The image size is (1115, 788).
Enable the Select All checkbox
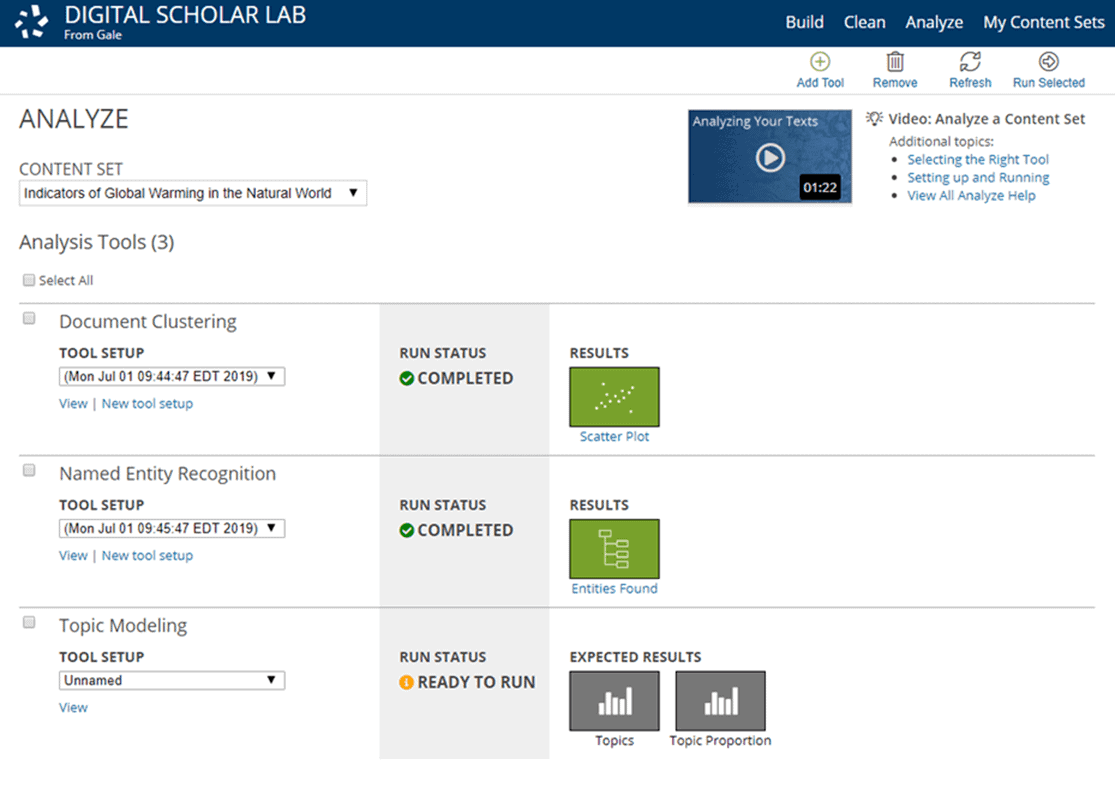(x=29, y=280)
